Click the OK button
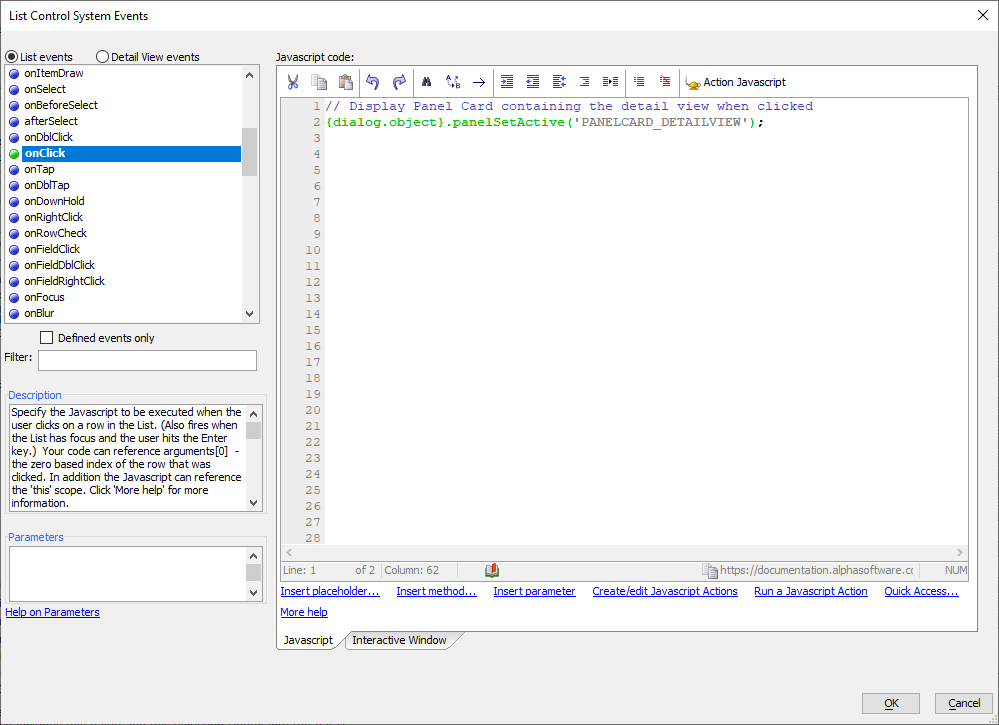Viewport: 999px width, 725px height. [891, 703]
